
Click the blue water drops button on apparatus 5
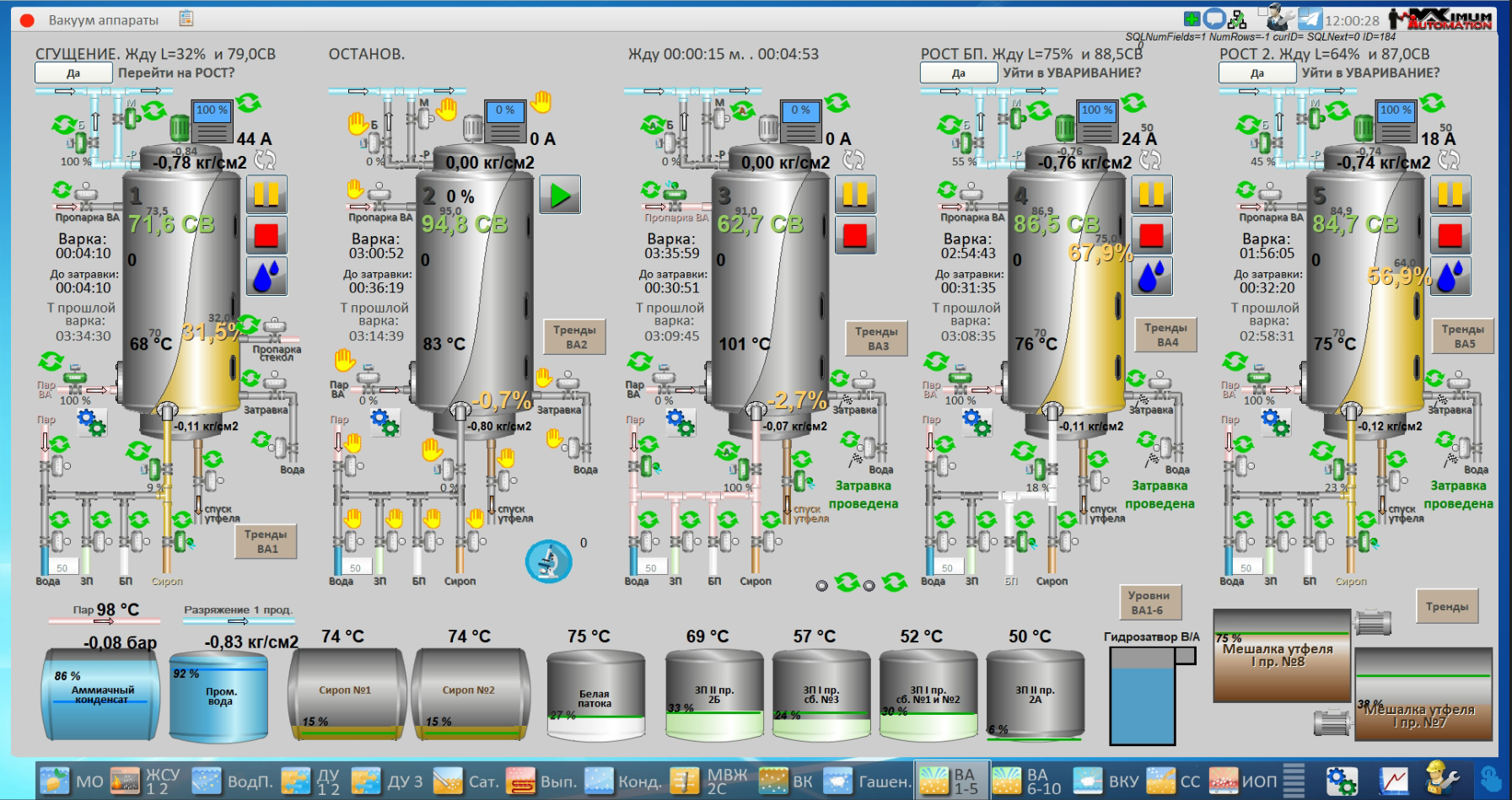[1450, 277]
